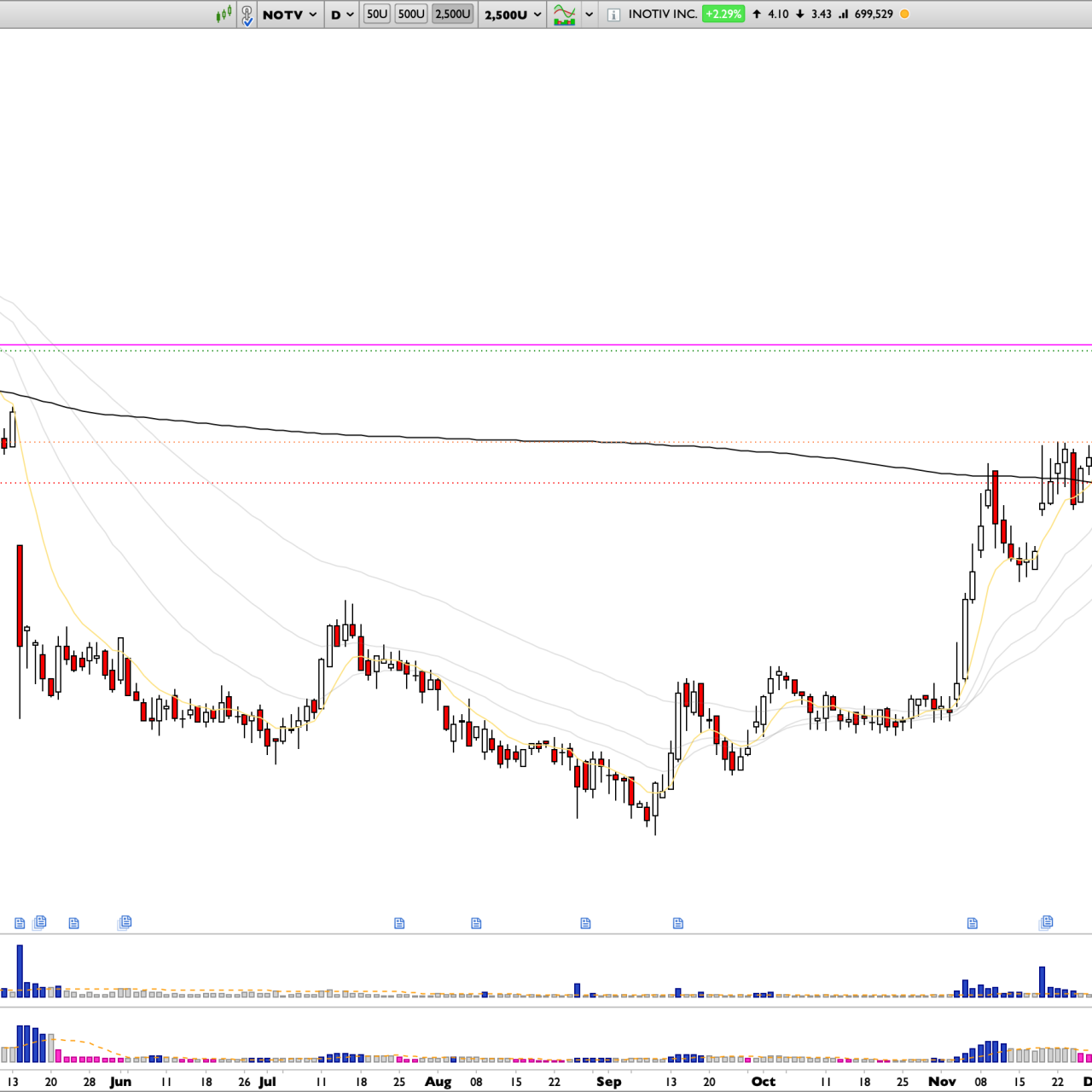Expand the arrow beside the indicators icon

click(x=589, y=15)
